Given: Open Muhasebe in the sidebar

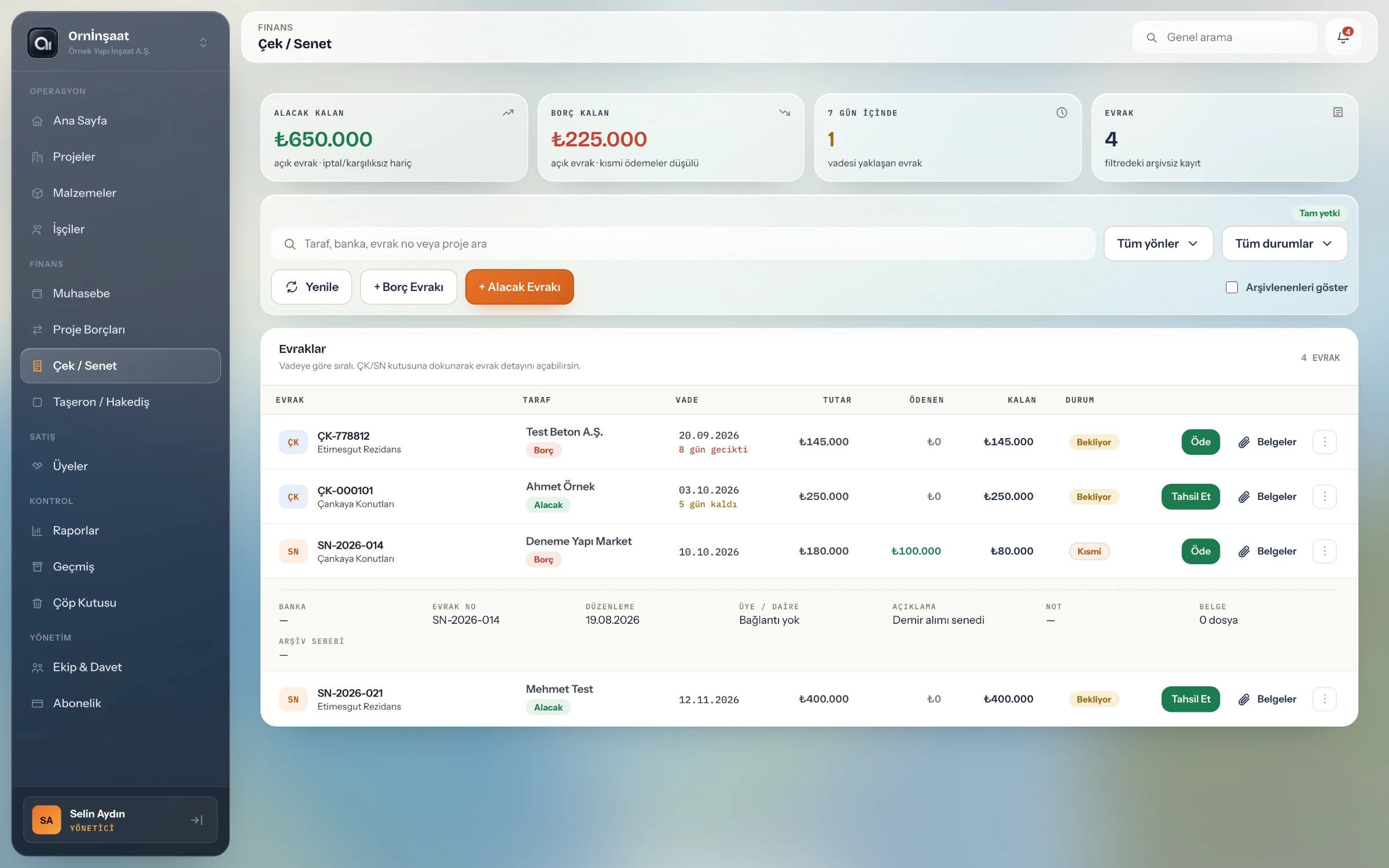Looking at the screenshot, I should click(120, 293).
